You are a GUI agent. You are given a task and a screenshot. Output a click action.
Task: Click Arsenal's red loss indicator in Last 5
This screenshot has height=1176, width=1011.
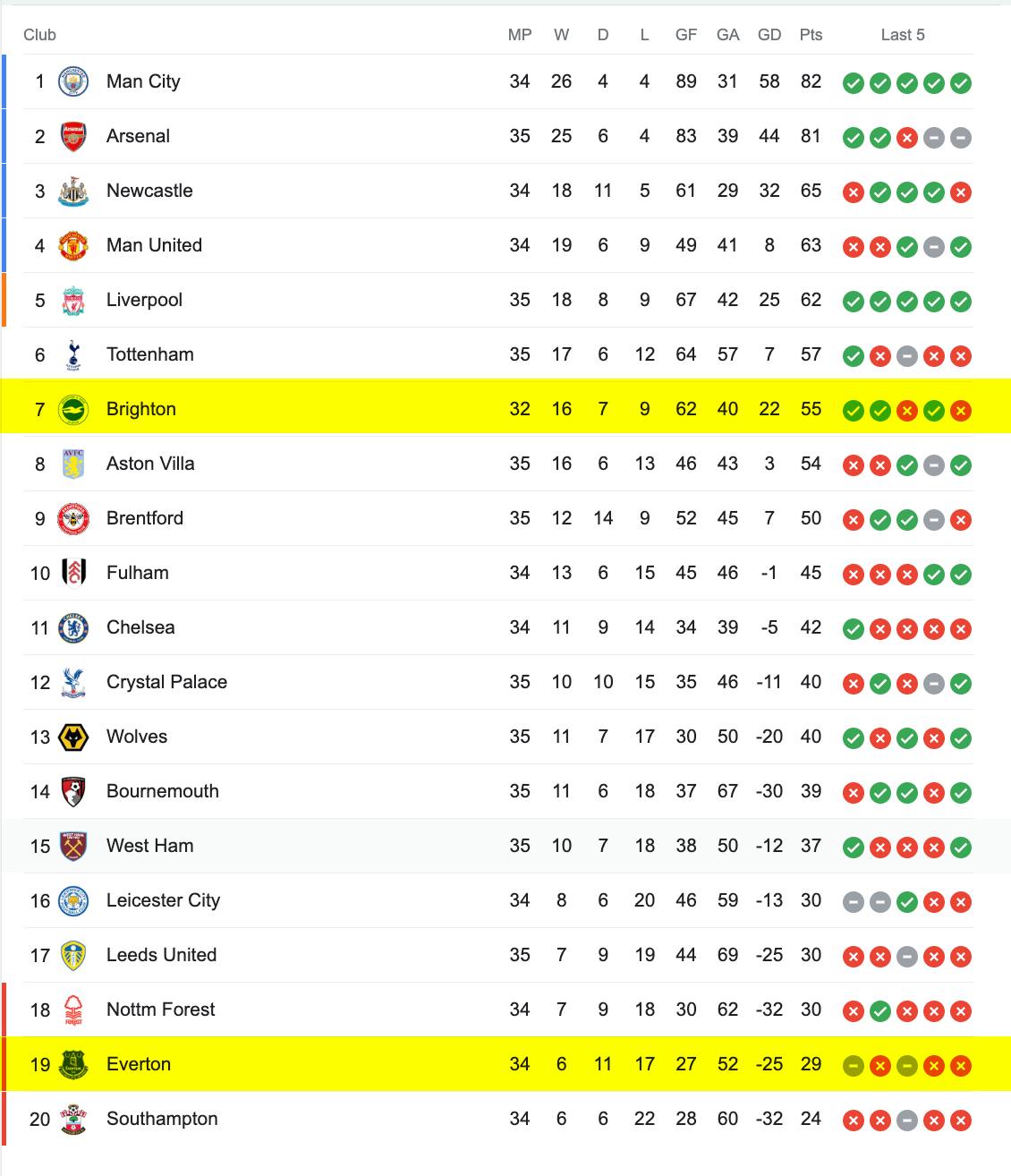click(907, 138)
